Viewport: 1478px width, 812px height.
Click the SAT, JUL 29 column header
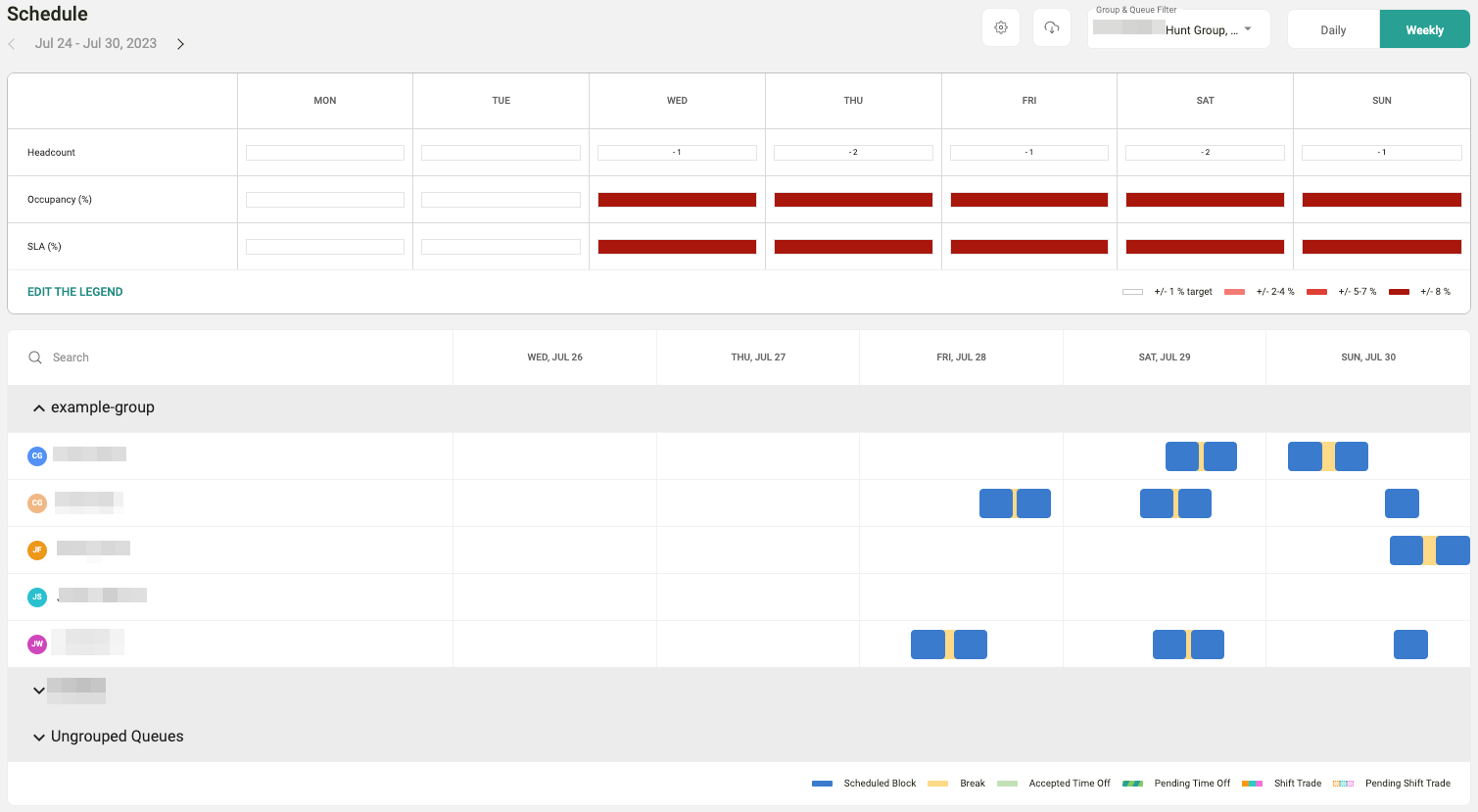[1164, 358]
